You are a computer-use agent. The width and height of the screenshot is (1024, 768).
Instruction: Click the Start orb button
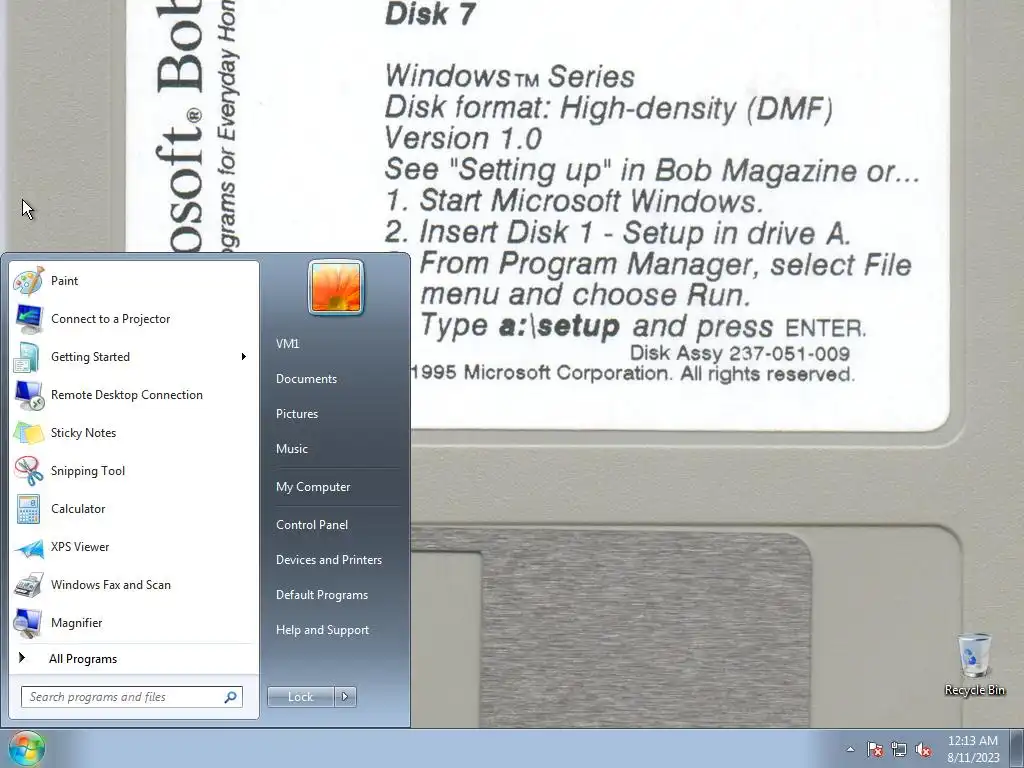(x=26, y=748)
